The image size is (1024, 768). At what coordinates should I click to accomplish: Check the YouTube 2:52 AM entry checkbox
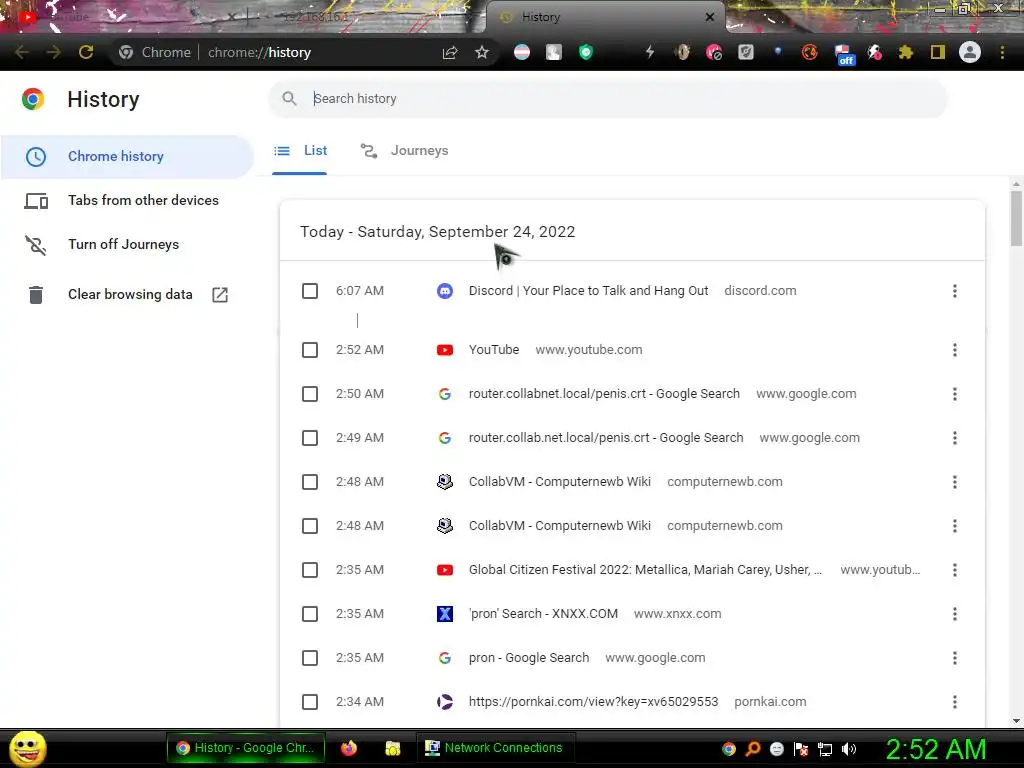[x=310, y=350]
